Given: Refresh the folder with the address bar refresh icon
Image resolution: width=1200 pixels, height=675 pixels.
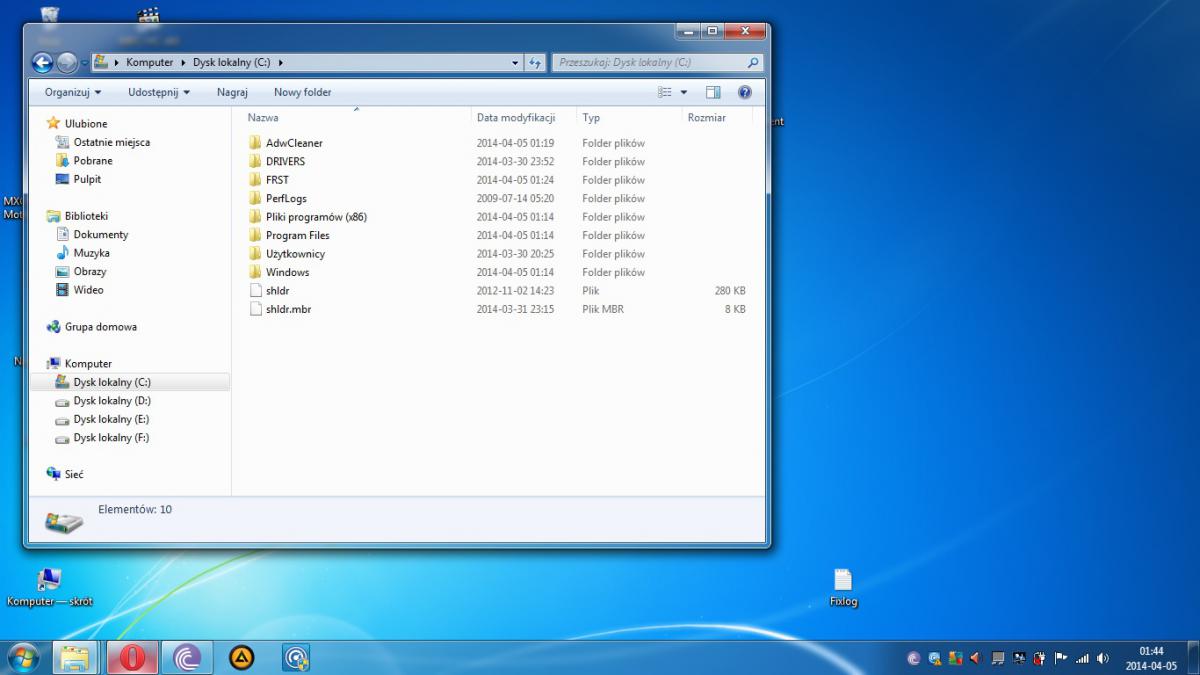Looking at the screenshot, I should [535, 63].
